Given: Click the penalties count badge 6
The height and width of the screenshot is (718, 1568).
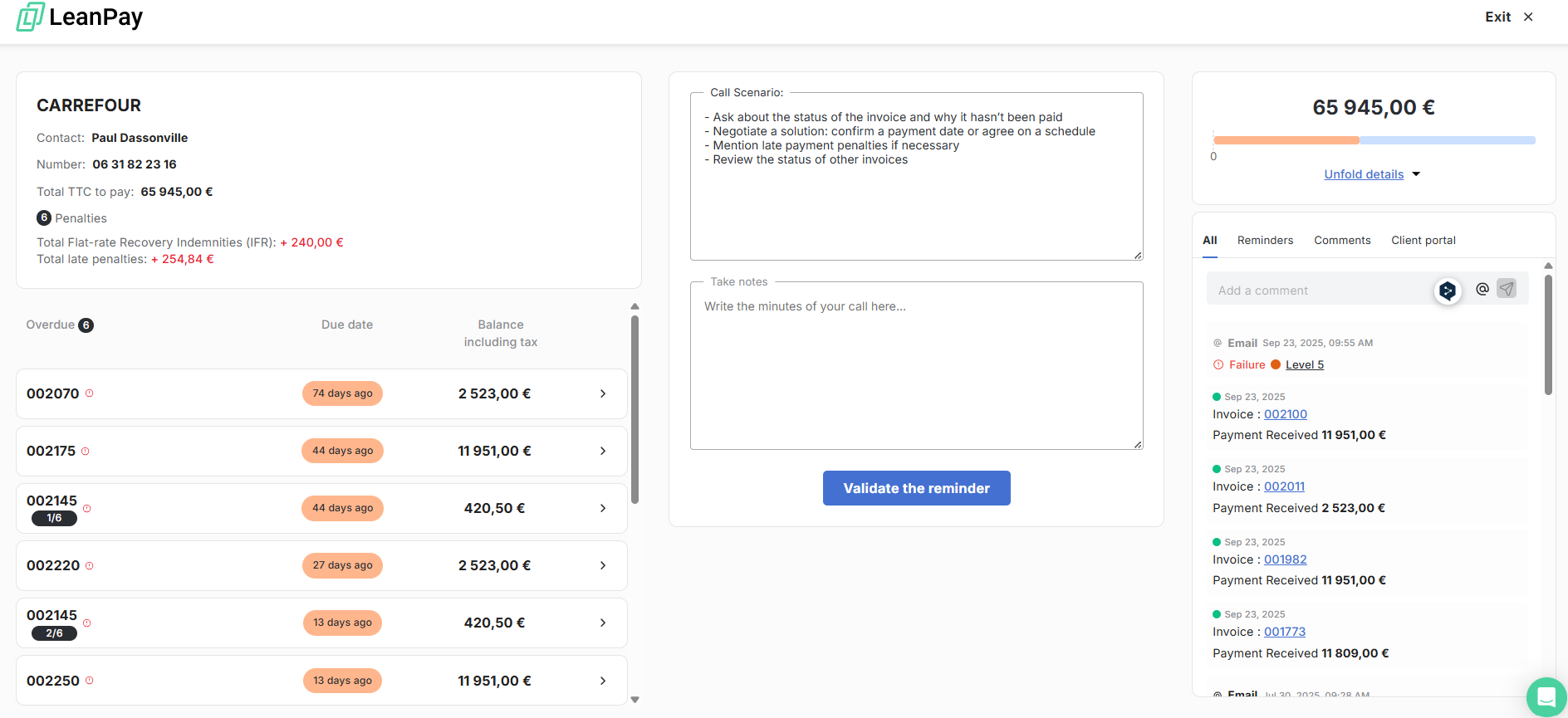Looking at the screenshot, I should 44,217.
